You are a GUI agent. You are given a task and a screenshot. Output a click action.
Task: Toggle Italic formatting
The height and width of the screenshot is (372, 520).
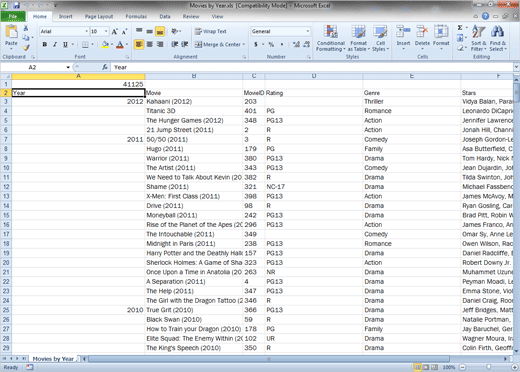55,44
